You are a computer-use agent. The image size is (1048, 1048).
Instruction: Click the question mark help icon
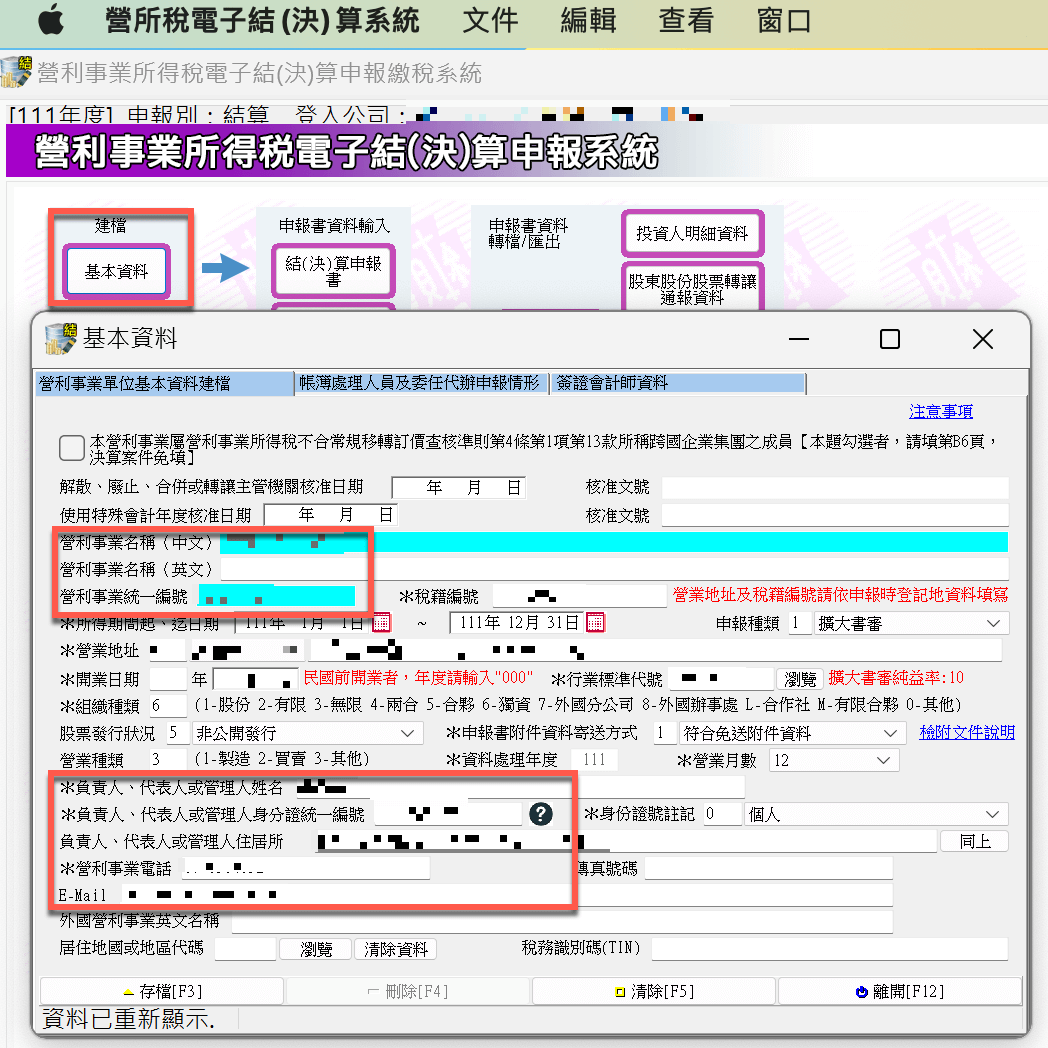coord(541,814)
